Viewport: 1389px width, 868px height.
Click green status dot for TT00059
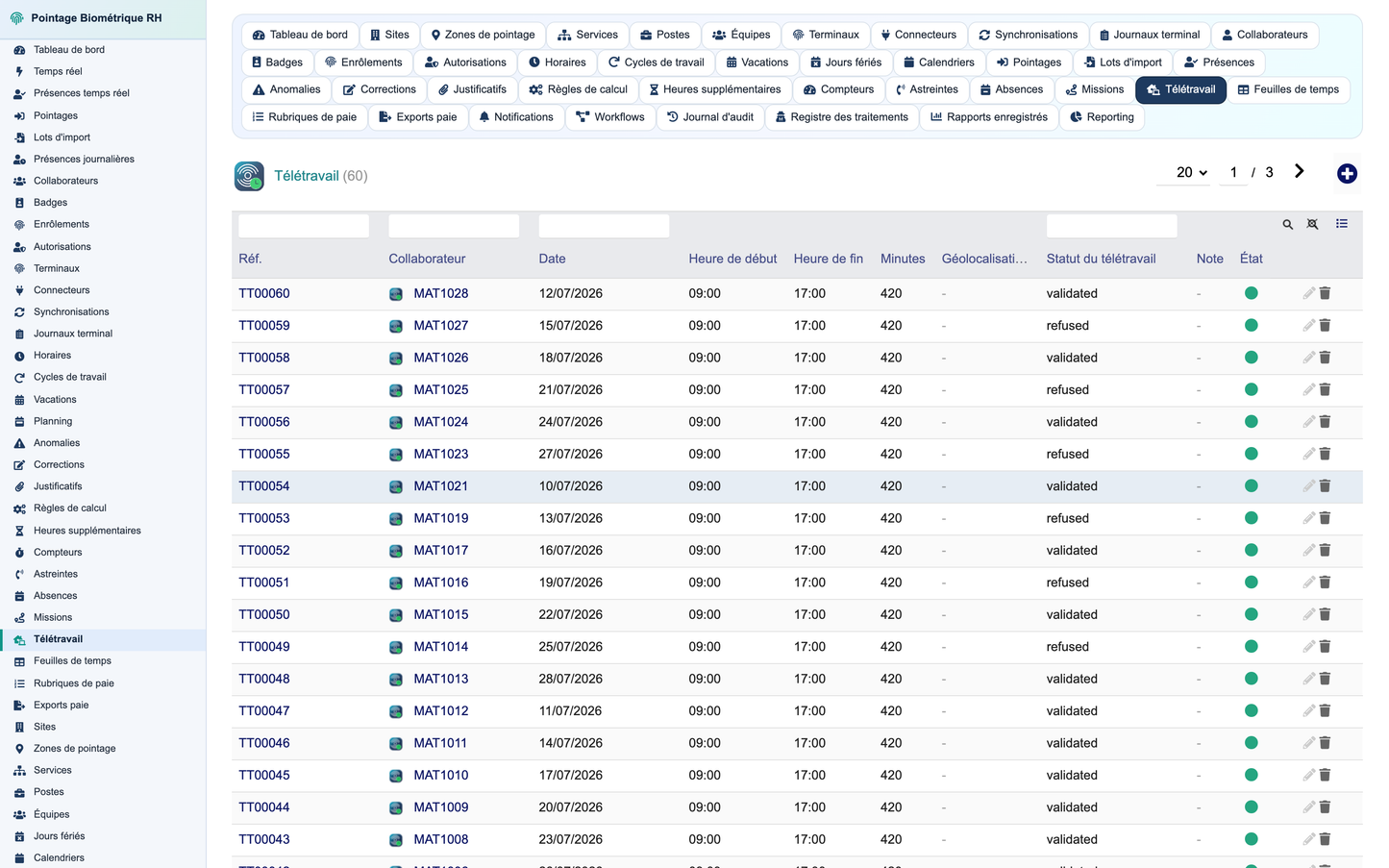pyautogui.click(x=1251, y=326)
